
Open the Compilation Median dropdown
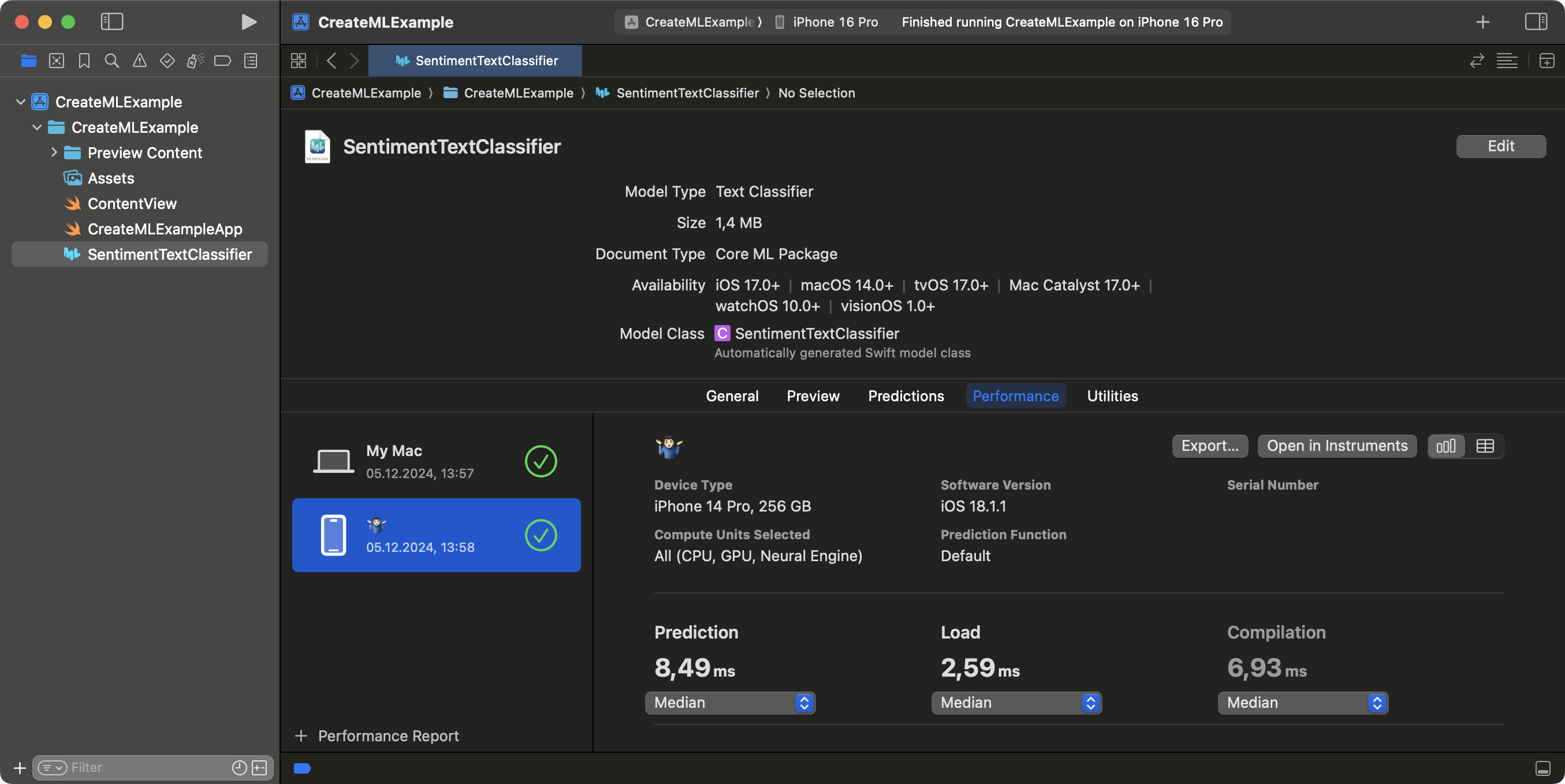click(x=1303, y=703)
